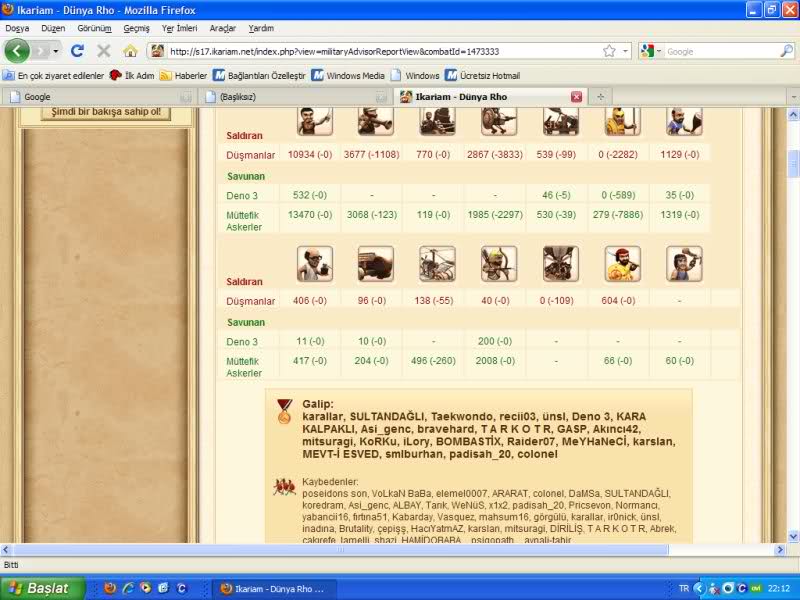Reload the page with the refresh icon
This screenshot has width=800, height=600.
[77, 50]
